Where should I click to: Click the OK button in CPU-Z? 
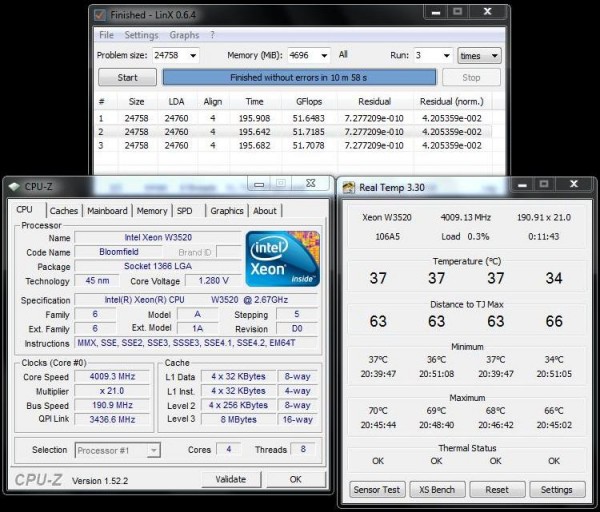[x=295, y=479]
